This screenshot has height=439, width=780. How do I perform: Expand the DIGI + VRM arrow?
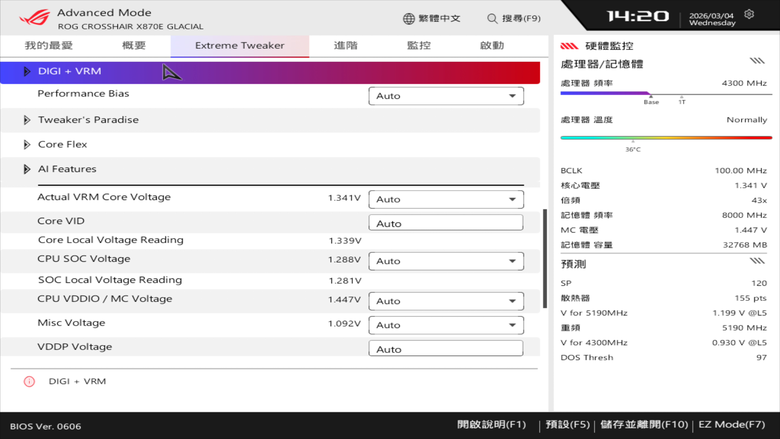(27, 72)
